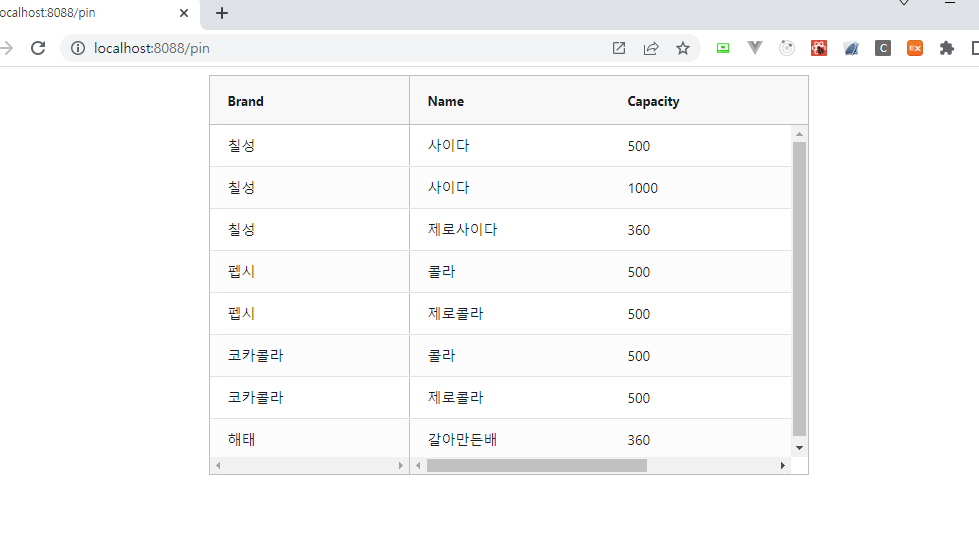This screenshot has height=539, width=979.
Task: Select the 해태 brand cell
Action: 310,438
